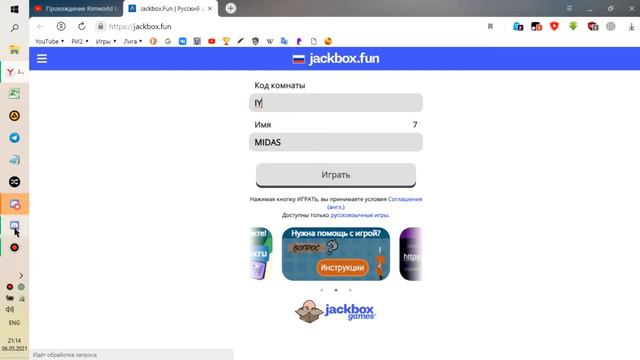Open a new browser tab
Screen dimensions: 640x360
tap(231, 8)
